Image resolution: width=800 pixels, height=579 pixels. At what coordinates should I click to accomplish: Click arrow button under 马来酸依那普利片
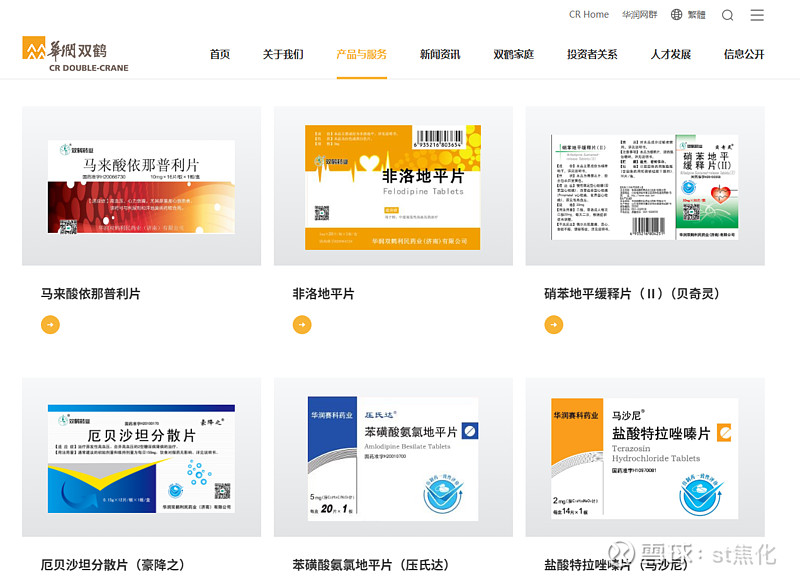pos(51,324)
